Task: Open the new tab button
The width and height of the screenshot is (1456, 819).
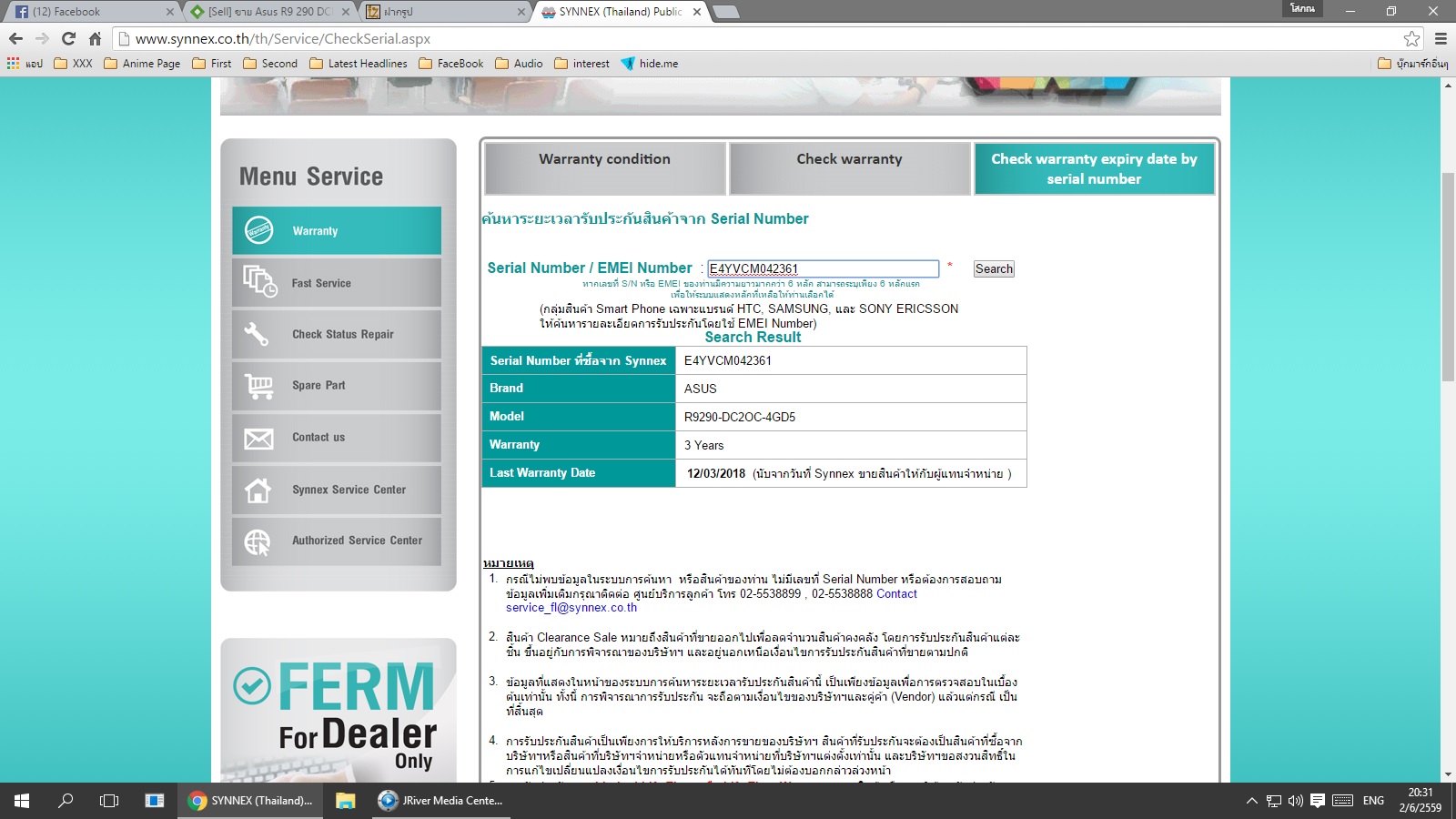Action: 725,12
